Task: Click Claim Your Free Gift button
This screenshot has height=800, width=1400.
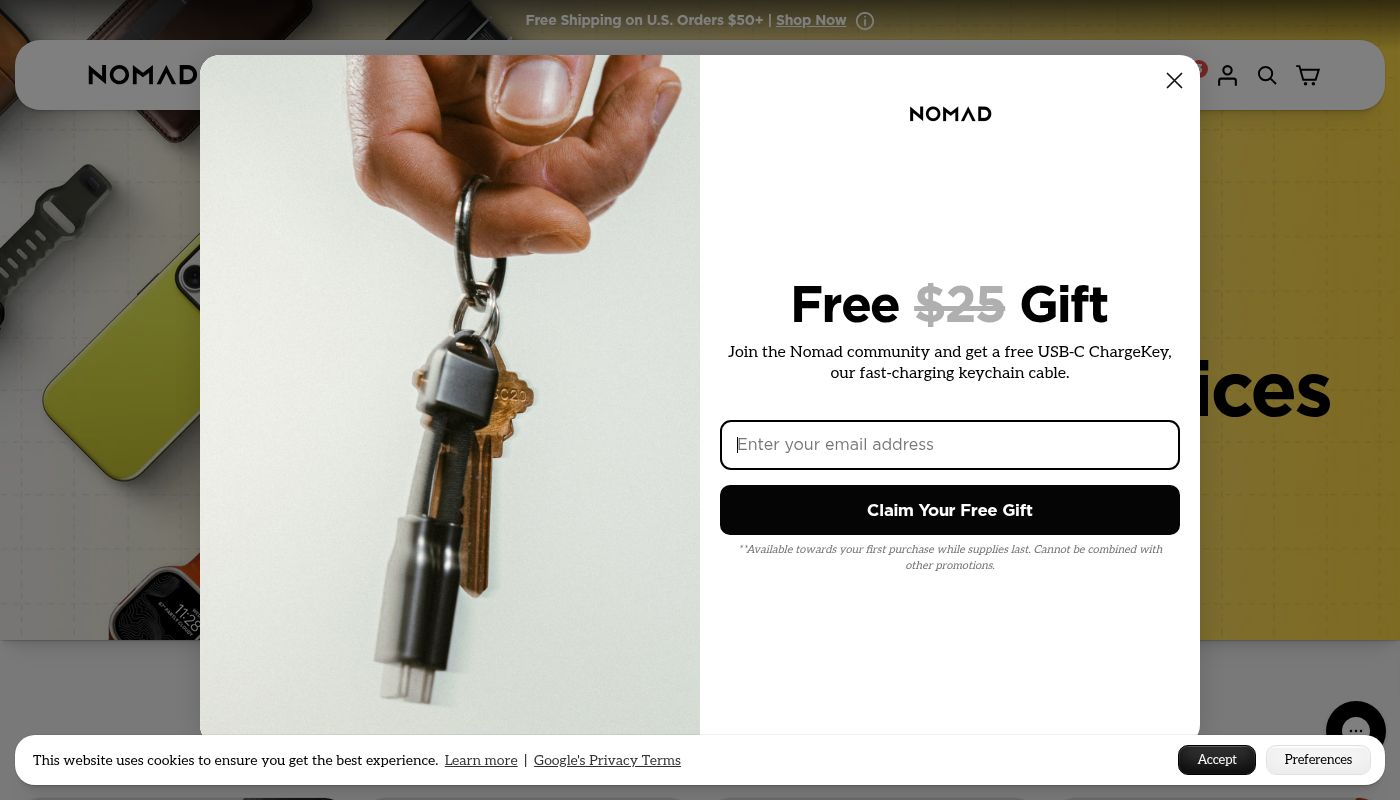Action: pyautogui.click(x=950, y=510)
